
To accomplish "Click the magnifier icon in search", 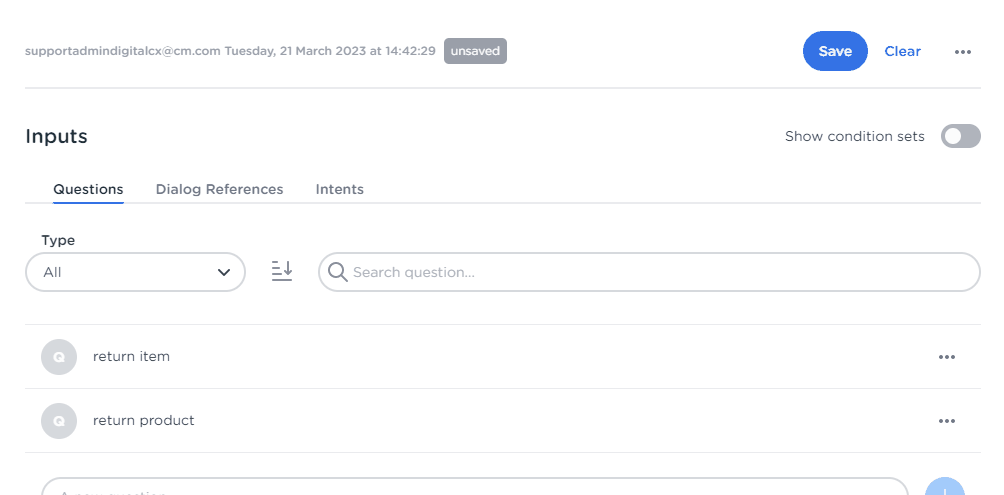I will click(338, 272).
